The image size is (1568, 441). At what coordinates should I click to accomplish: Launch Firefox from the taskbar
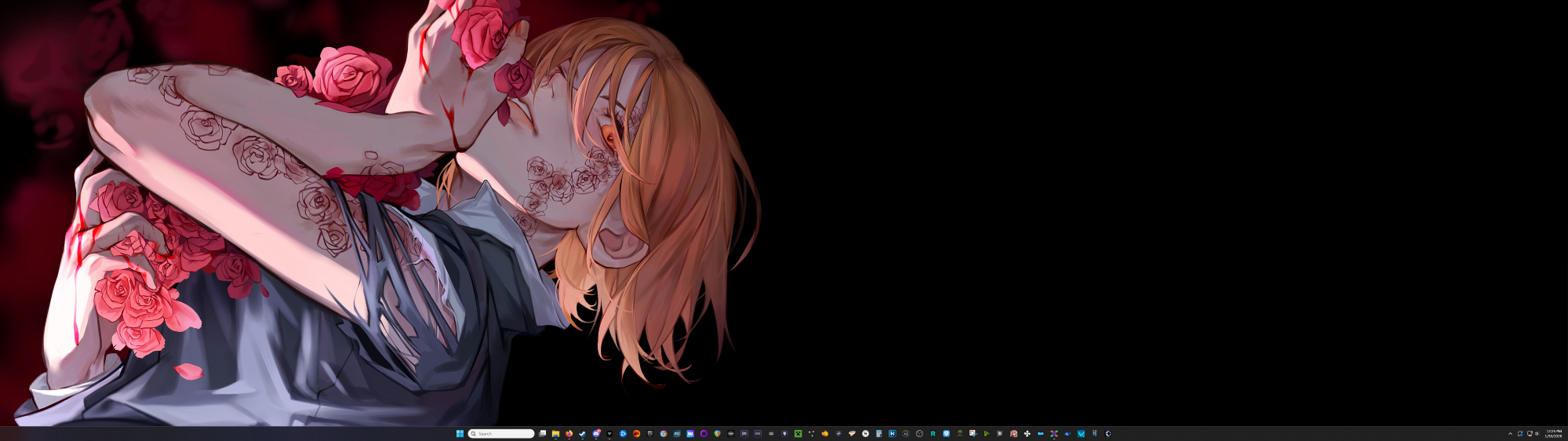coord(569,433)
